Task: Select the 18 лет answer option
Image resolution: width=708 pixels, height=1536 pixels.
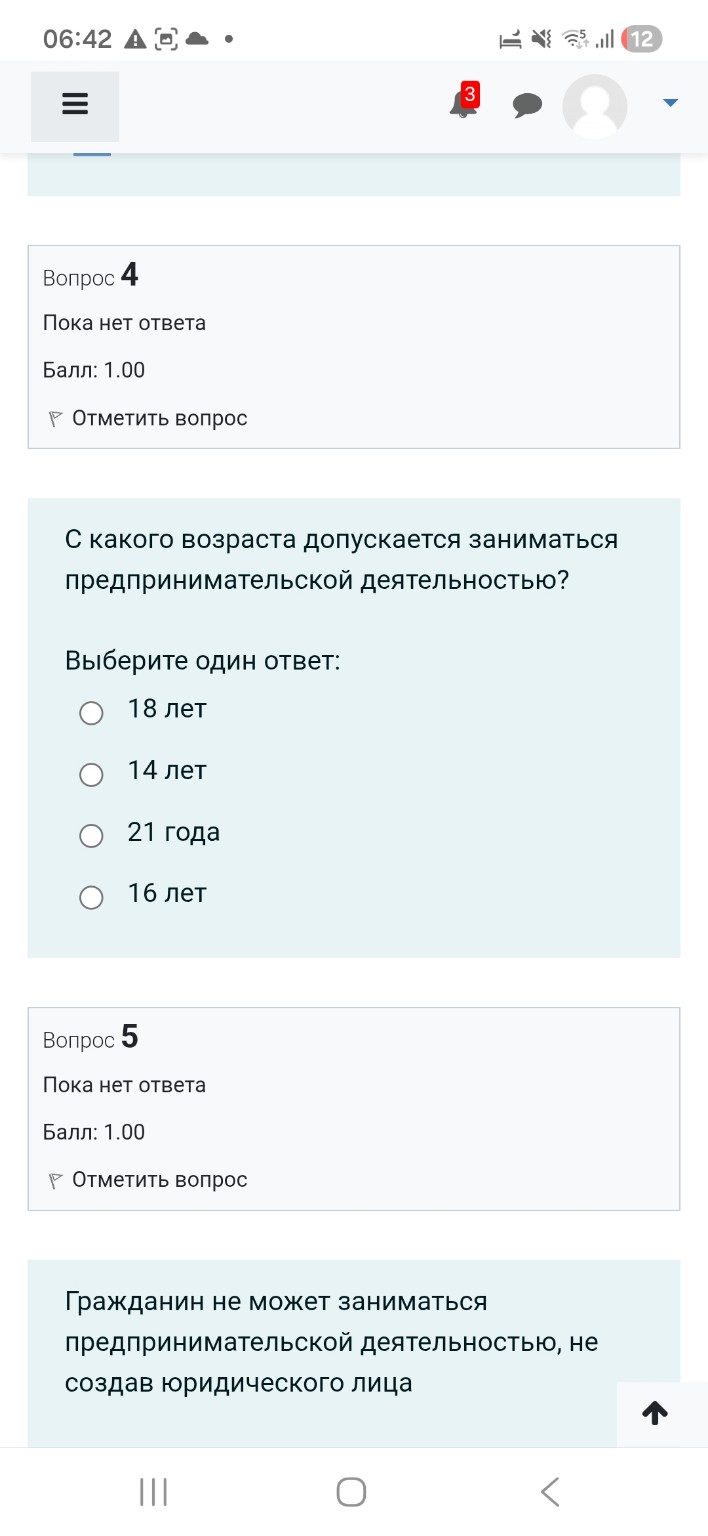Action: 91,713
